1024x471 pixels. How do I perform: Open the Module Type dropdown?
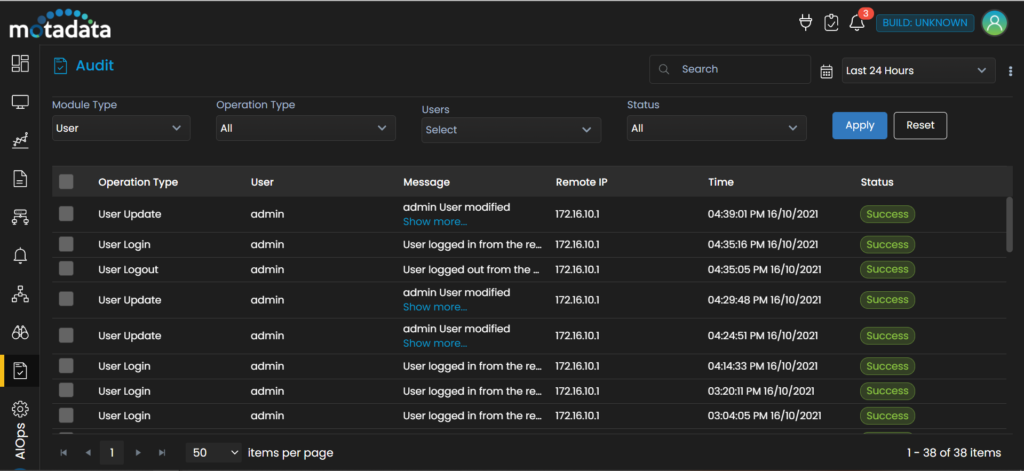click(x=121, y=128)
